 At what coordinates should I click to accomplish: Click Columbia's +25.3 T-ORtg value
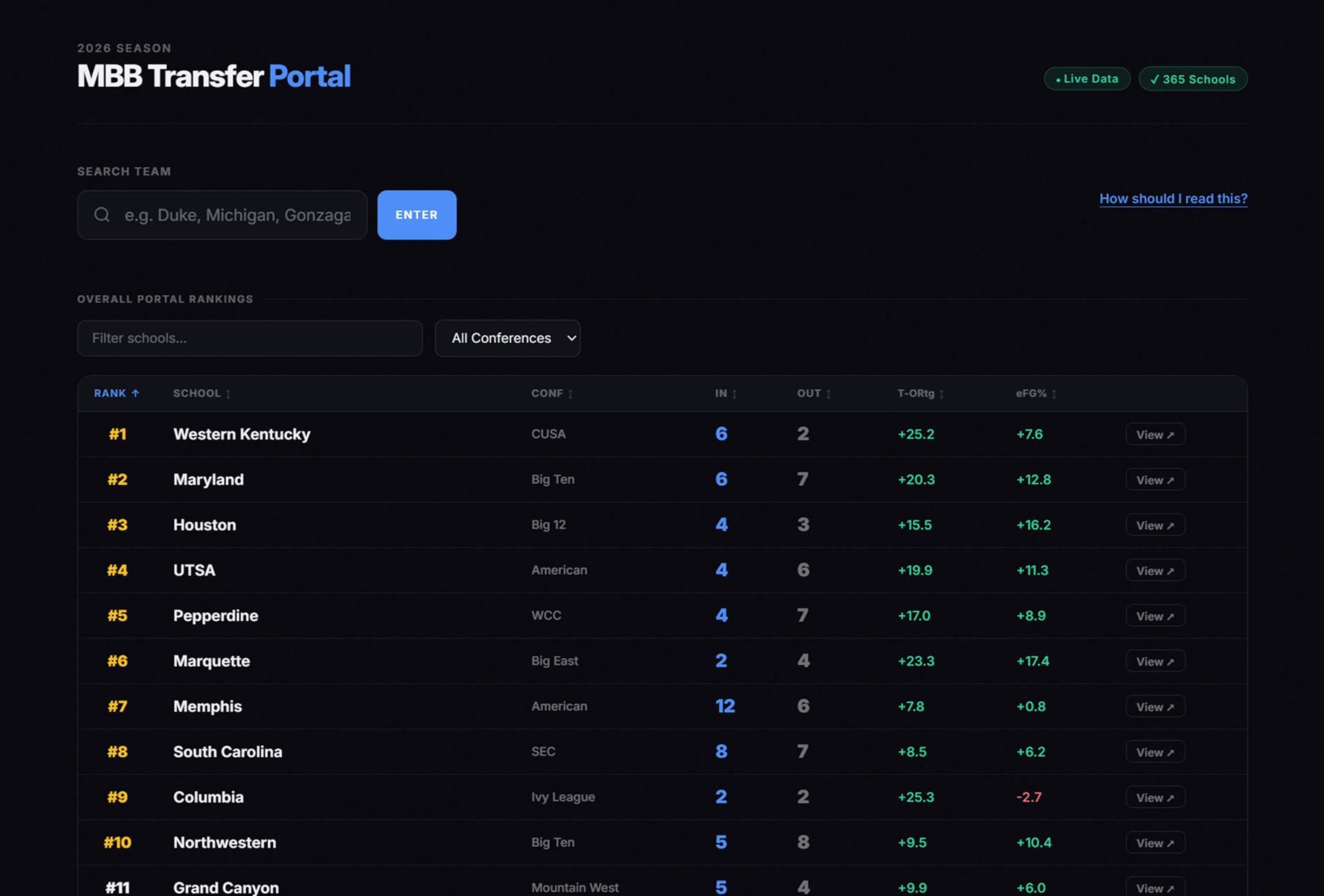pos(916,797)
